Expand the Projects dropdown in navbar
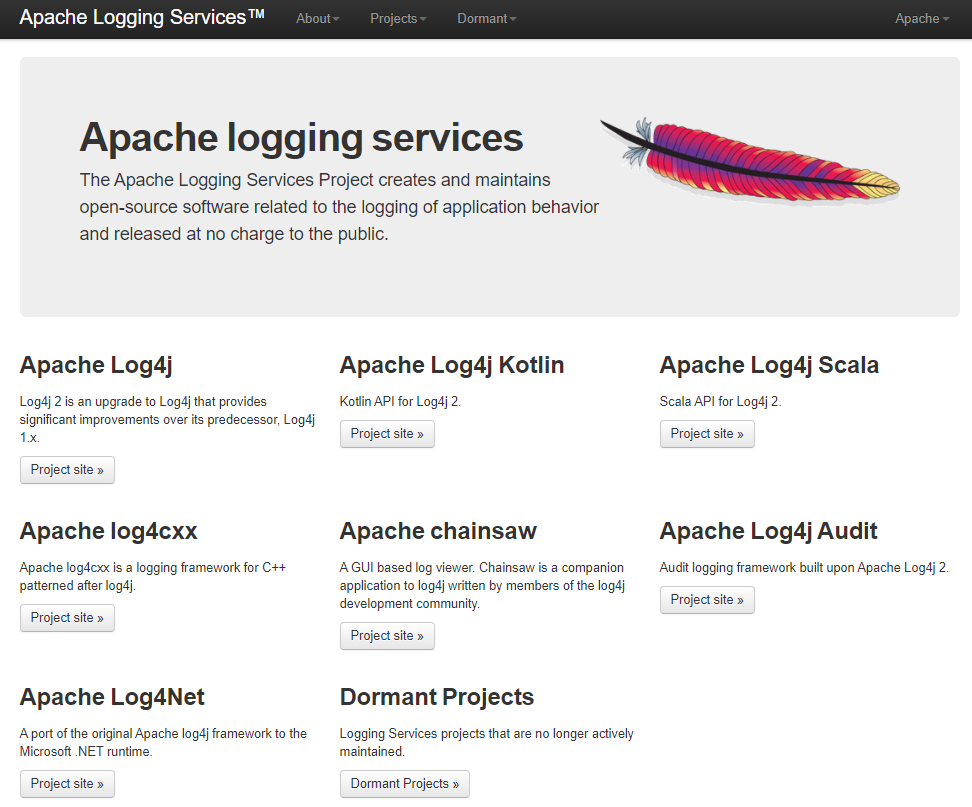 click(x=398, y=19)
